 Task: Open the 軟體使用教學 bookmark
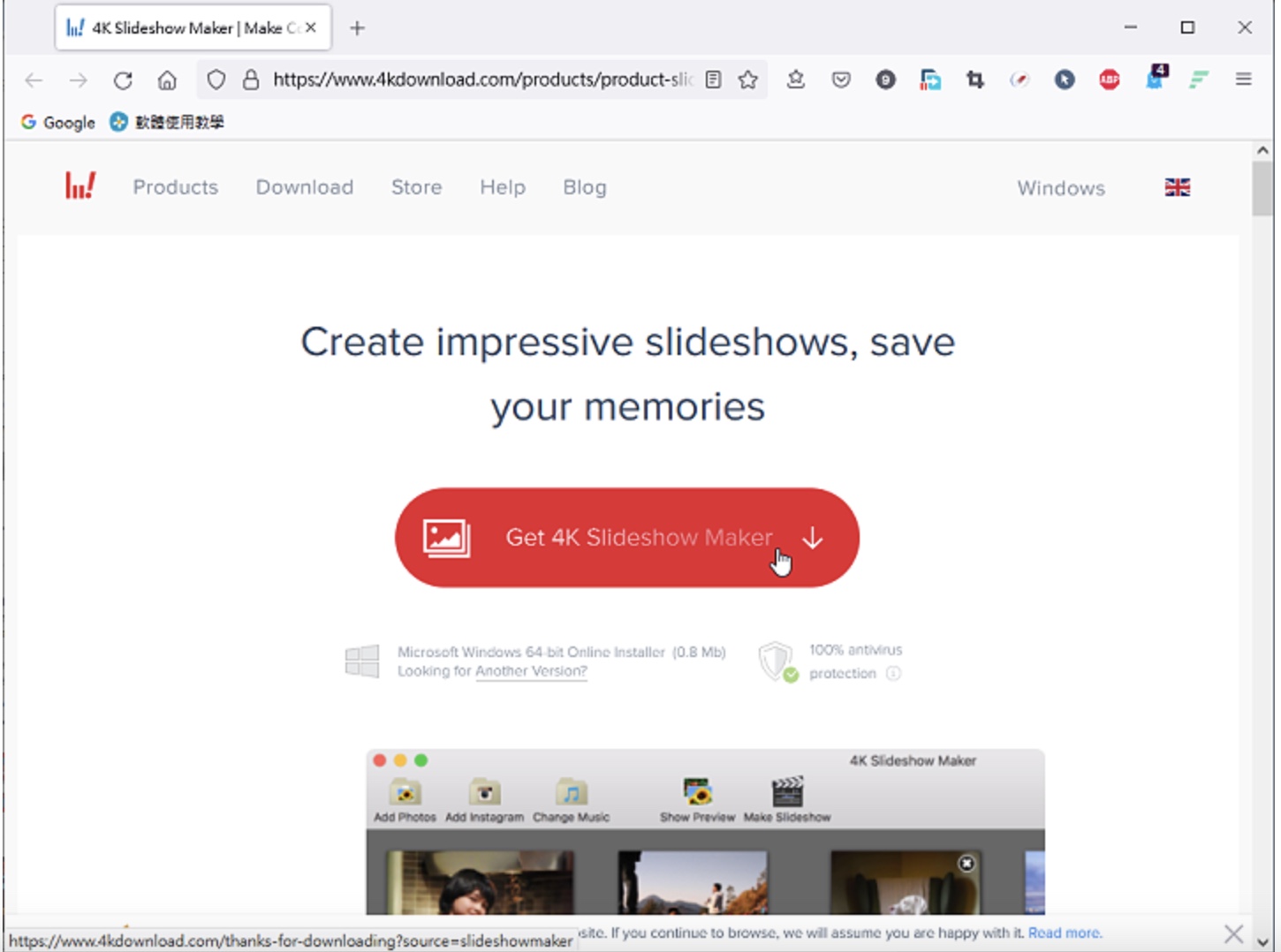tap(167, 122)
